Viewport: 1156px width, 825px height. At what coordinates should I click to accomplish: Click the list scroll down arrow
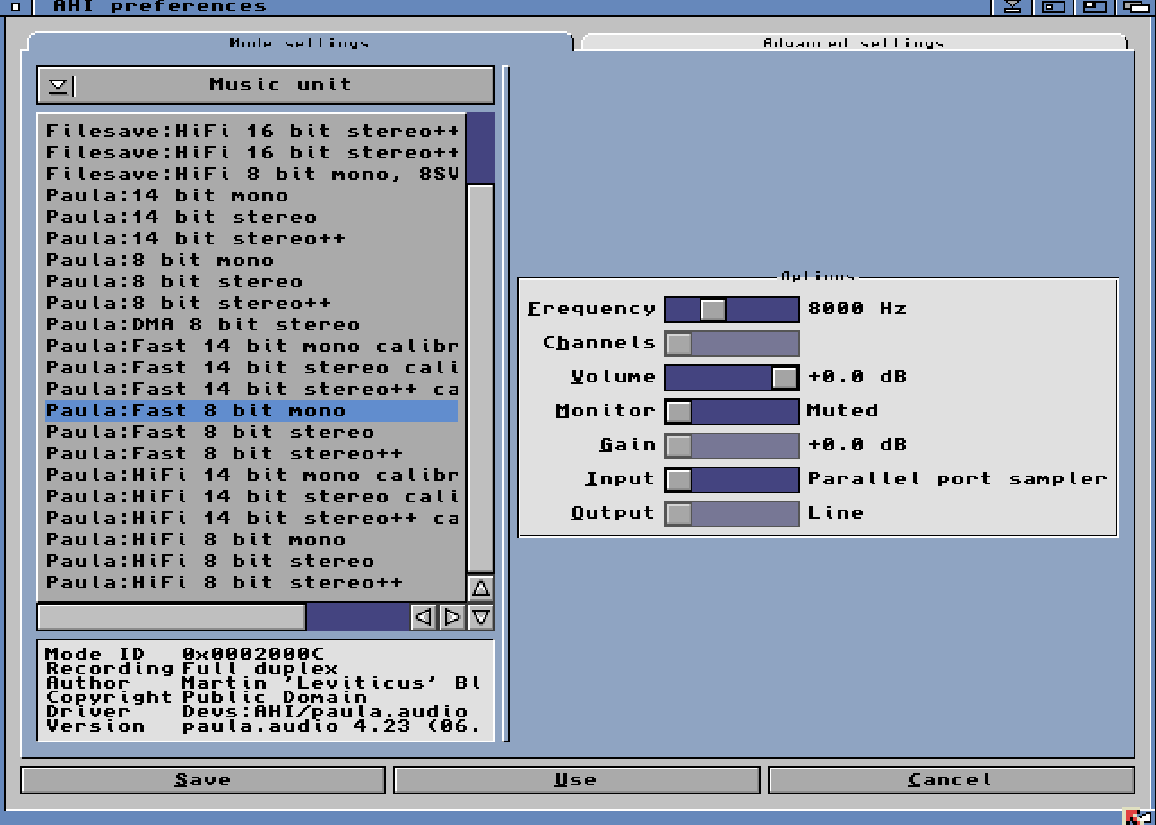[x=481, y=617]
